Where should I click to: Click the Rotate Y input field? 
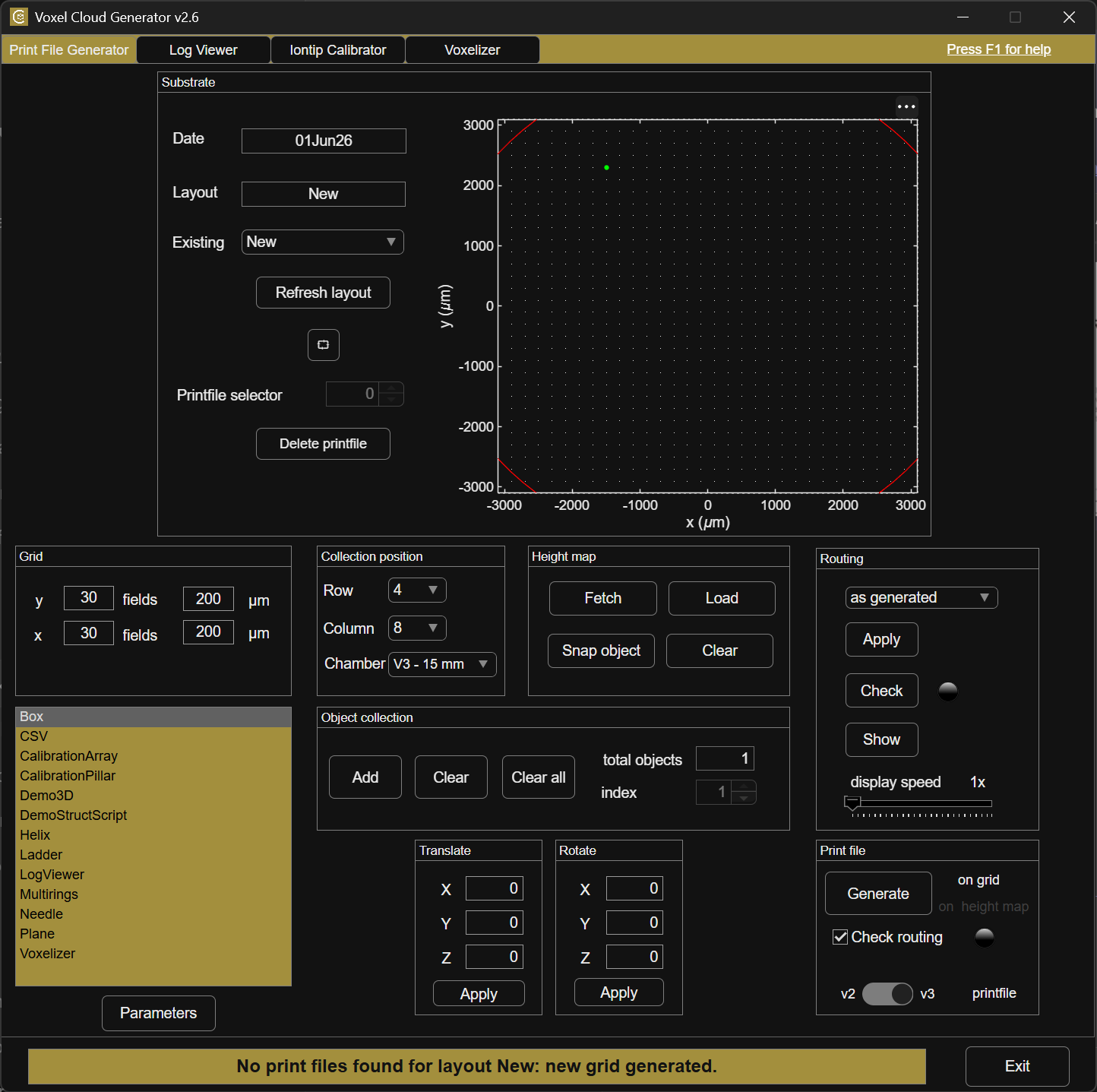pyautogui.click(x=634, y=923)
